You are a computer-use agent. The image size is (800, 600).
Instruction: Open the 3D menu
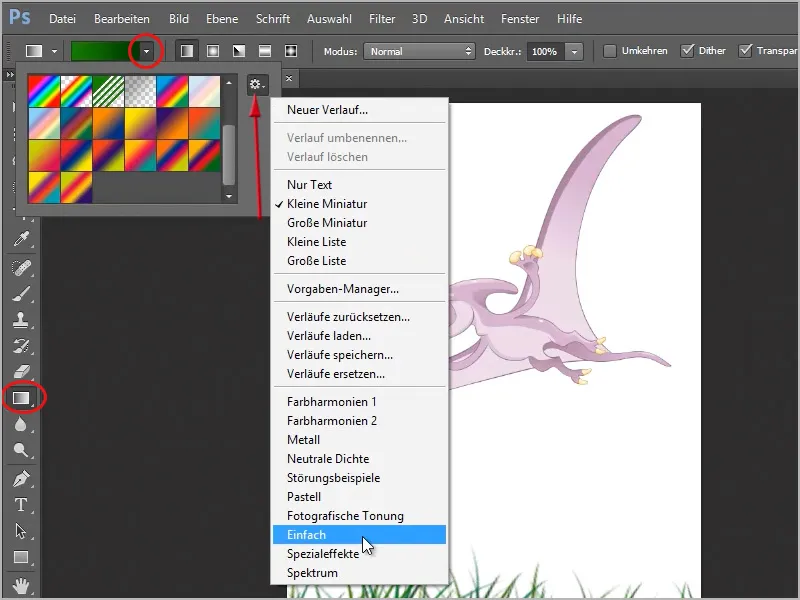click(x=419, y=19)
